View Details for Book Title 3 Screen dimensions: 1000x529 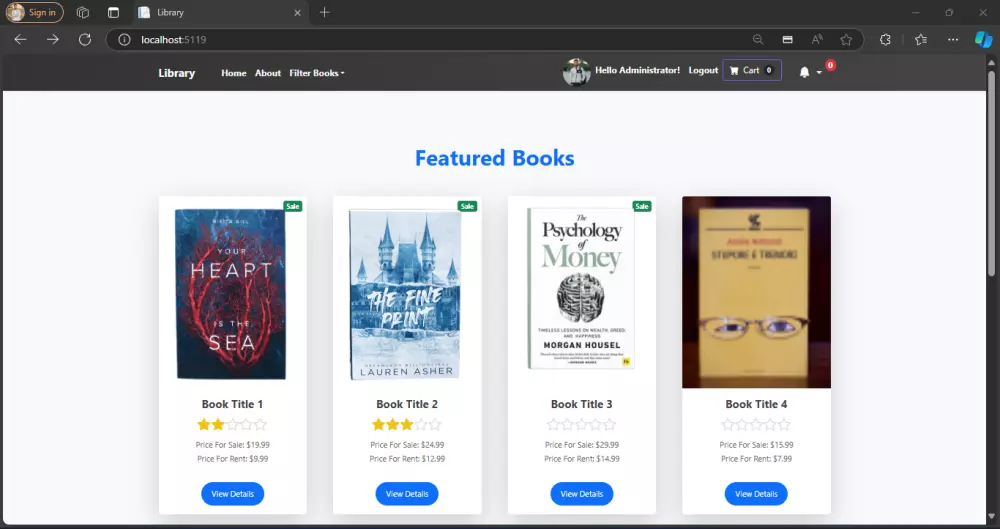[582, 494]
